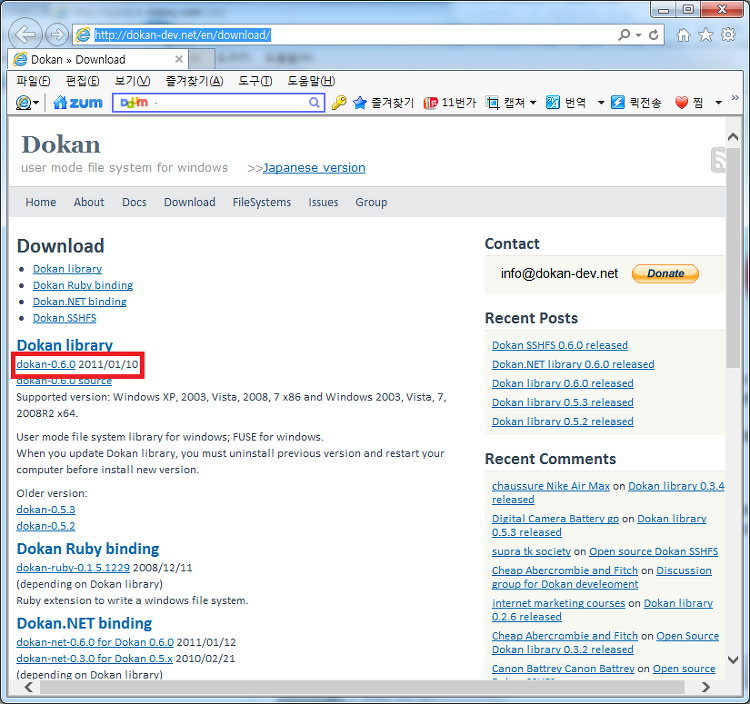The height and width of the screenshot is (704, 750).
Task: Open the 찜 dropdown arrow
Action: coord(718,103)
